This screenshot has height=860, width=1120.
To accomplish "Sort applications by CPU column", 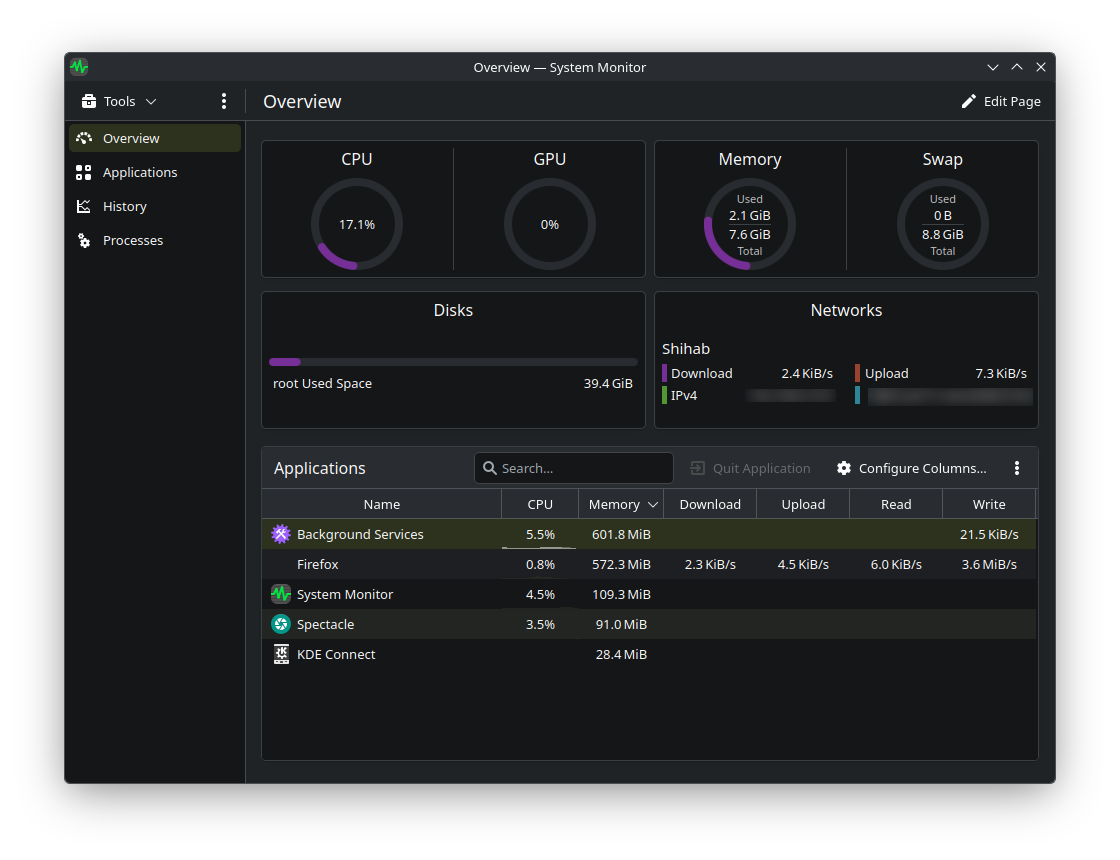I will 540,504.
